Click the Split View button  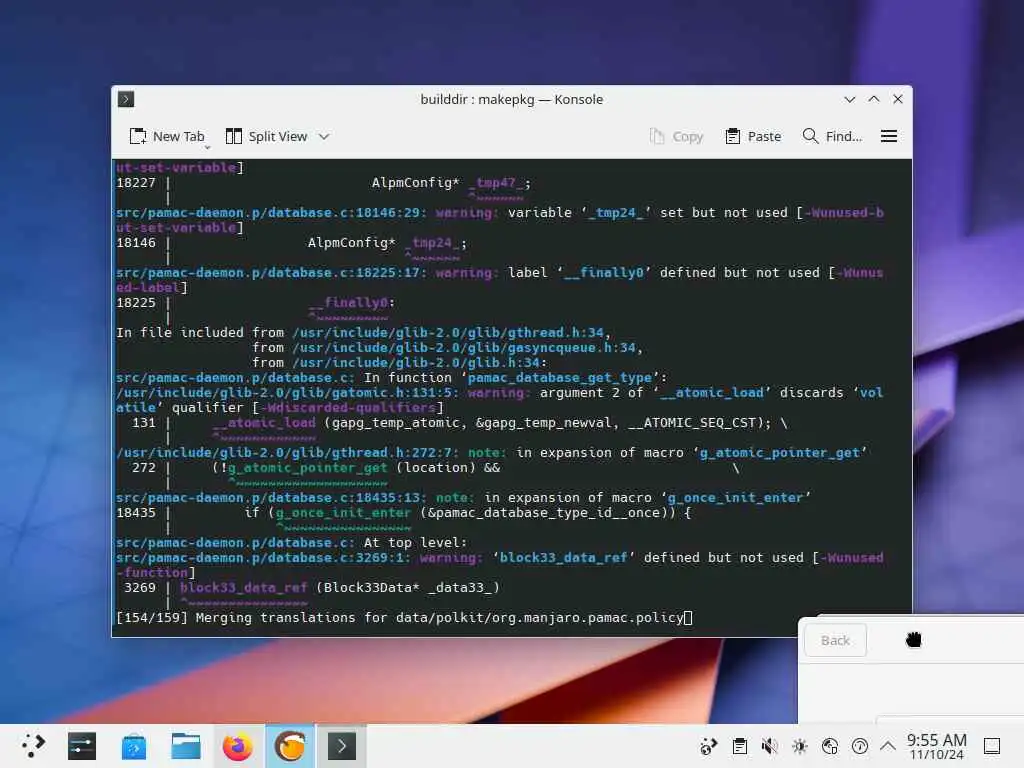(266, 136)
